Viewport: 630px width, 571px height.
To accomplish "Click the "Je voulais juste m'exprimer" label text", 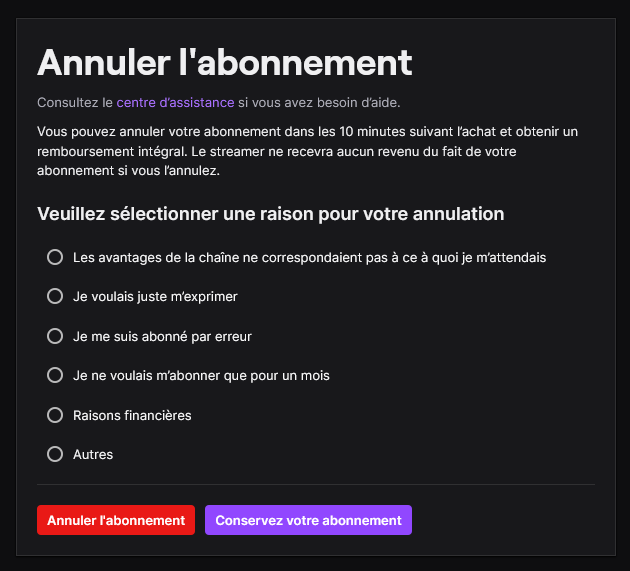I will 155,296.
